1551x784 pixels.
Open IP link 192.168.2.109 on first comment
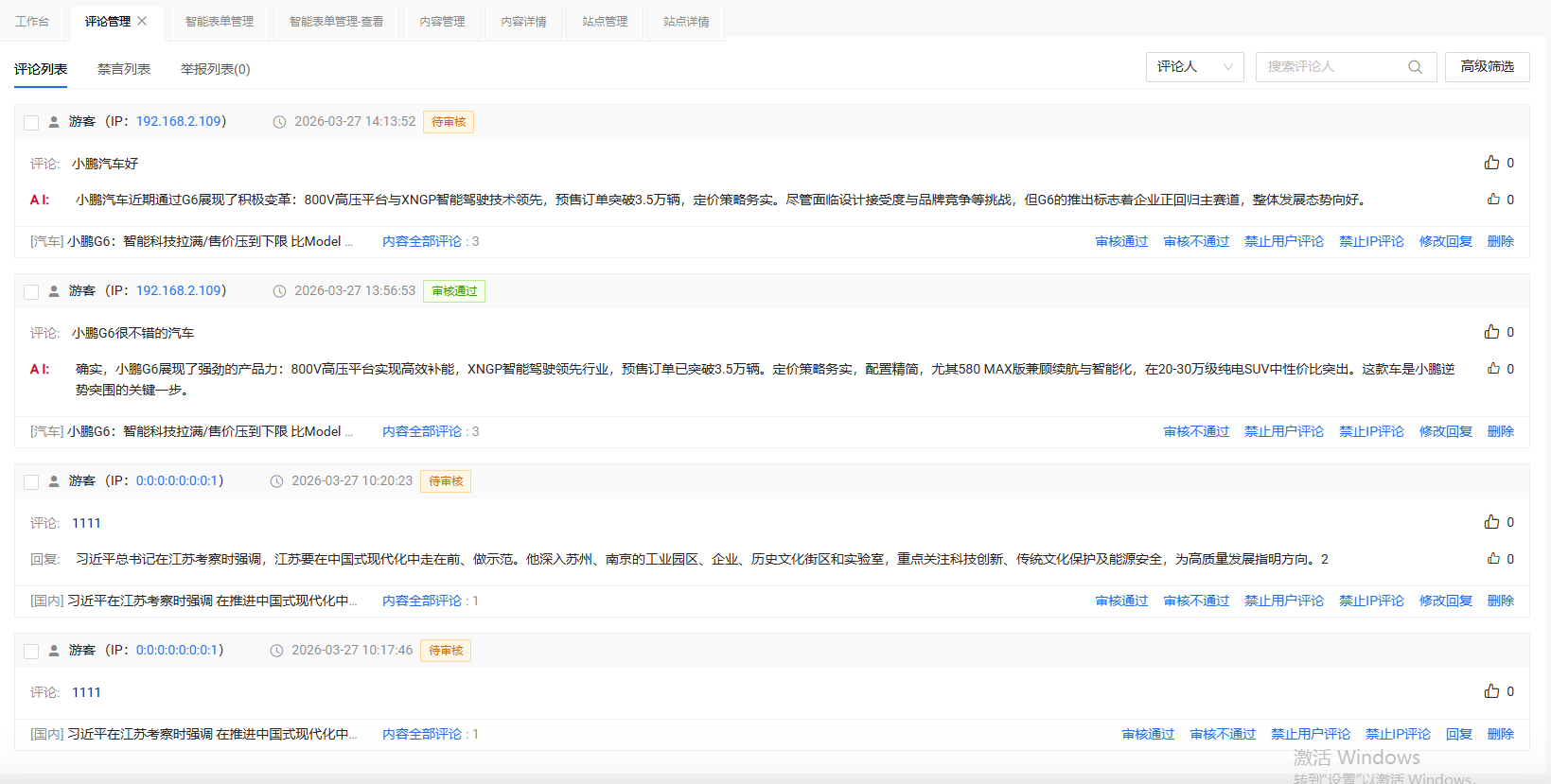coord(178,121)
